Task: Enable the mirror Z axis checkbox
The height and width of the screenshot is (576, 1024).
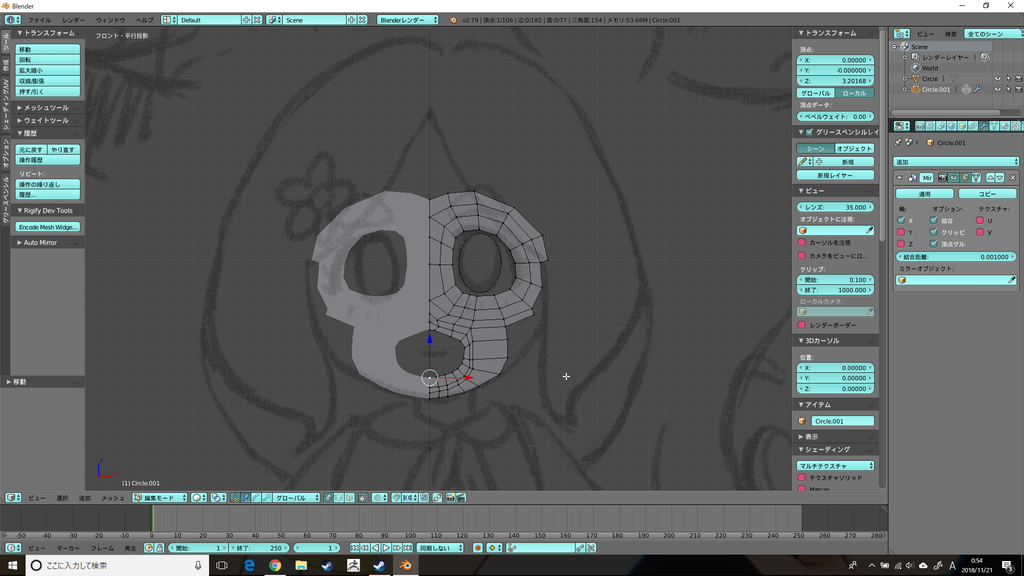Action: tap(901, 244)
